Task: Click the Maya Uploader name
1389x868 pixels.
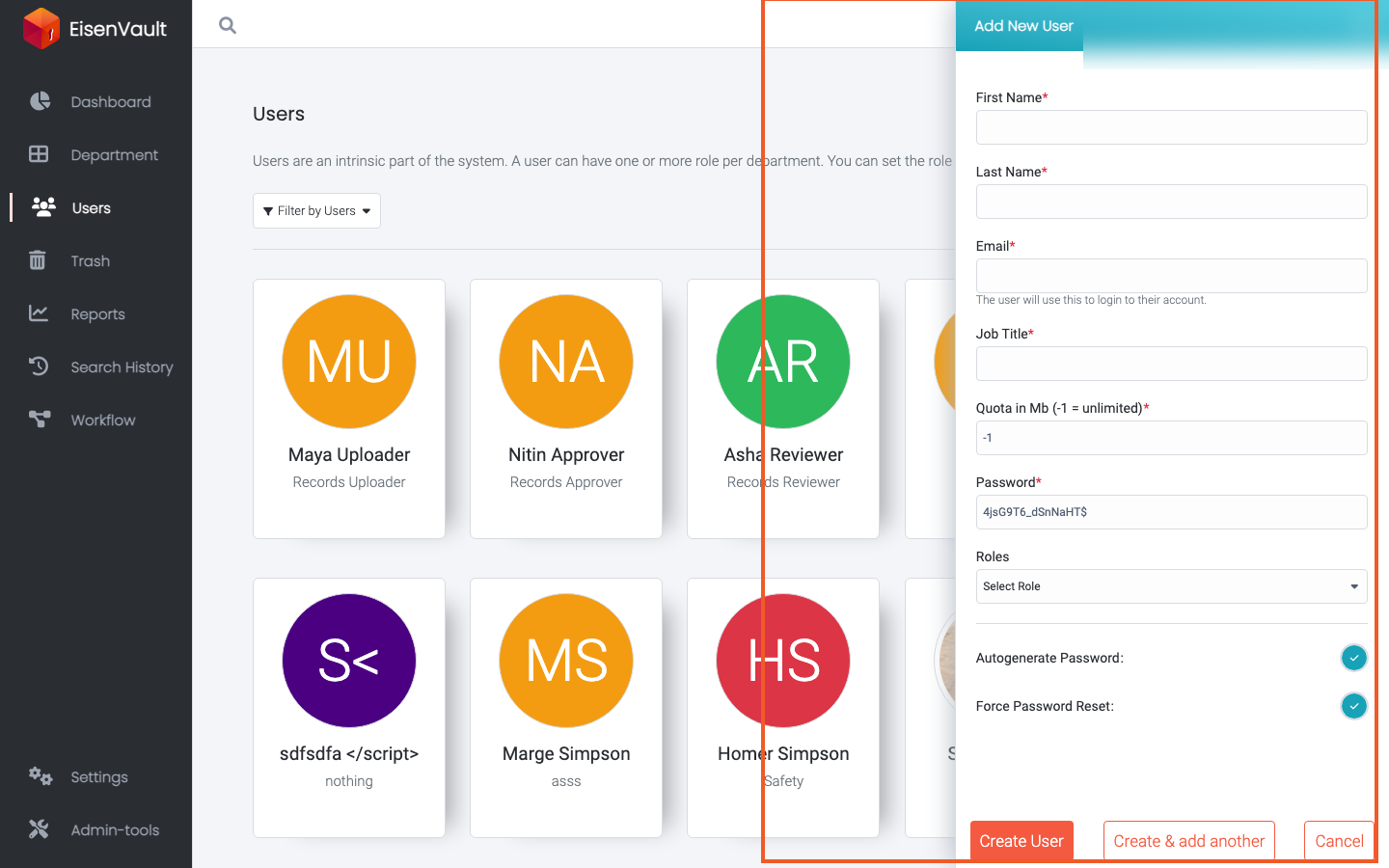Action: click(x=349, y=455)
